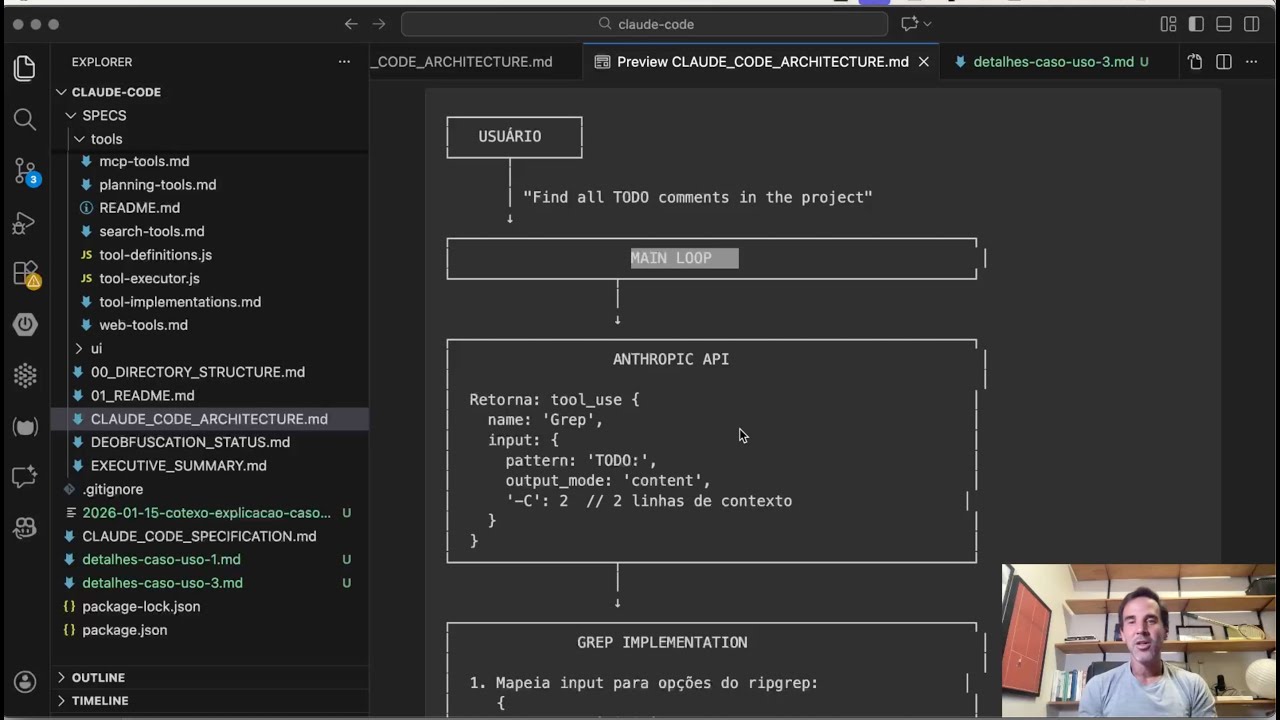Click the Customize Layout icon in title bar

[x=1168, y=24]
